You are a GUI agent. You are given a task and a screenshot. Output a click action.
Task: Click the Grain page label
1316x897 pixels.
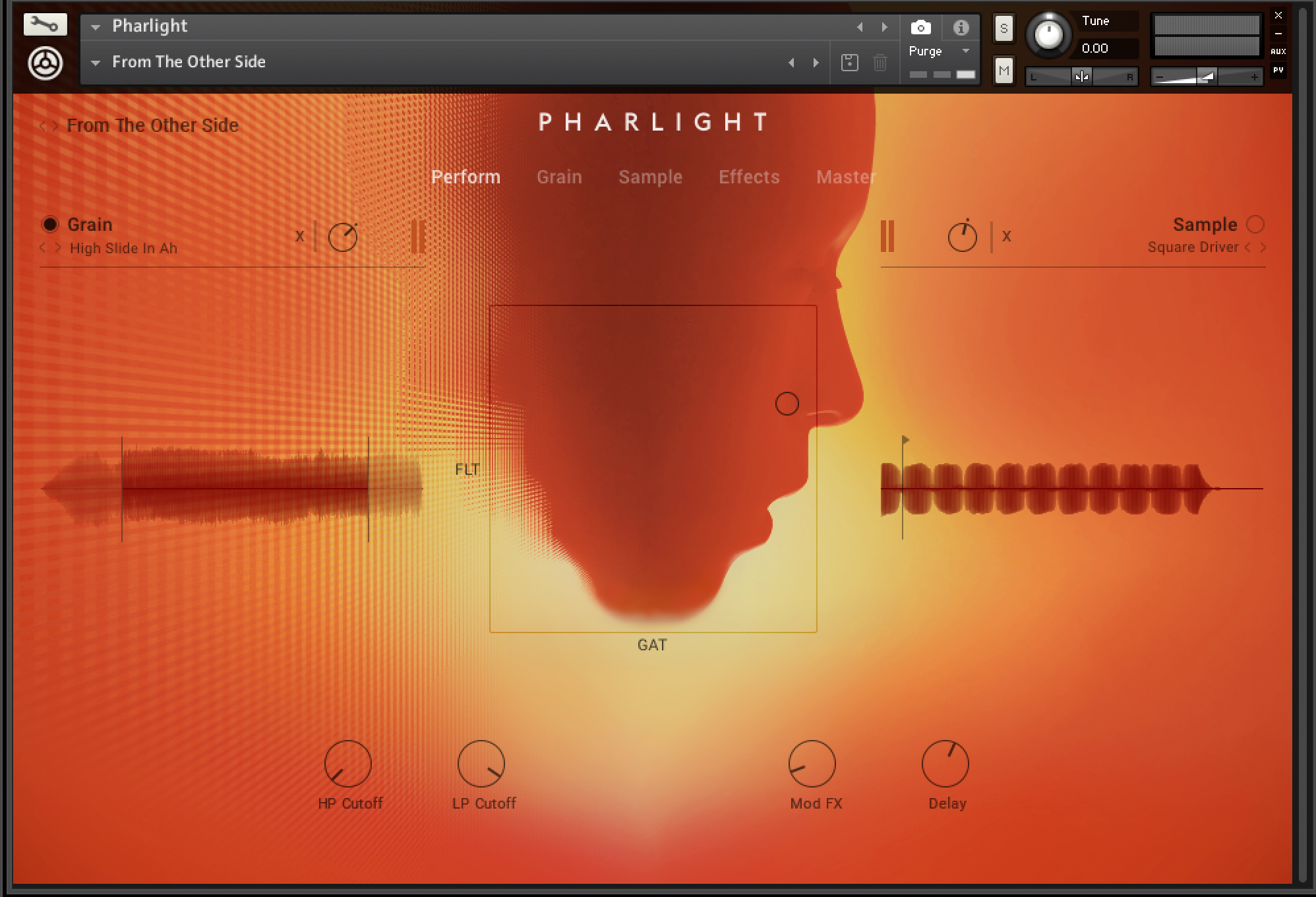(558, 177)
